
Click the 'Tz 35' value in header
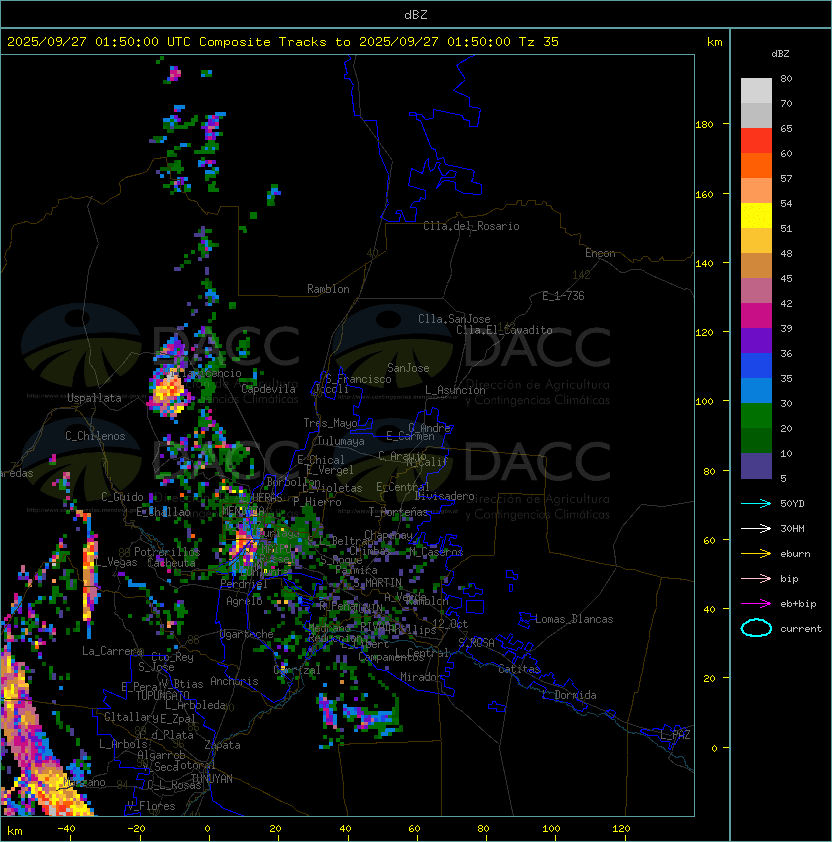click(539, 42)
